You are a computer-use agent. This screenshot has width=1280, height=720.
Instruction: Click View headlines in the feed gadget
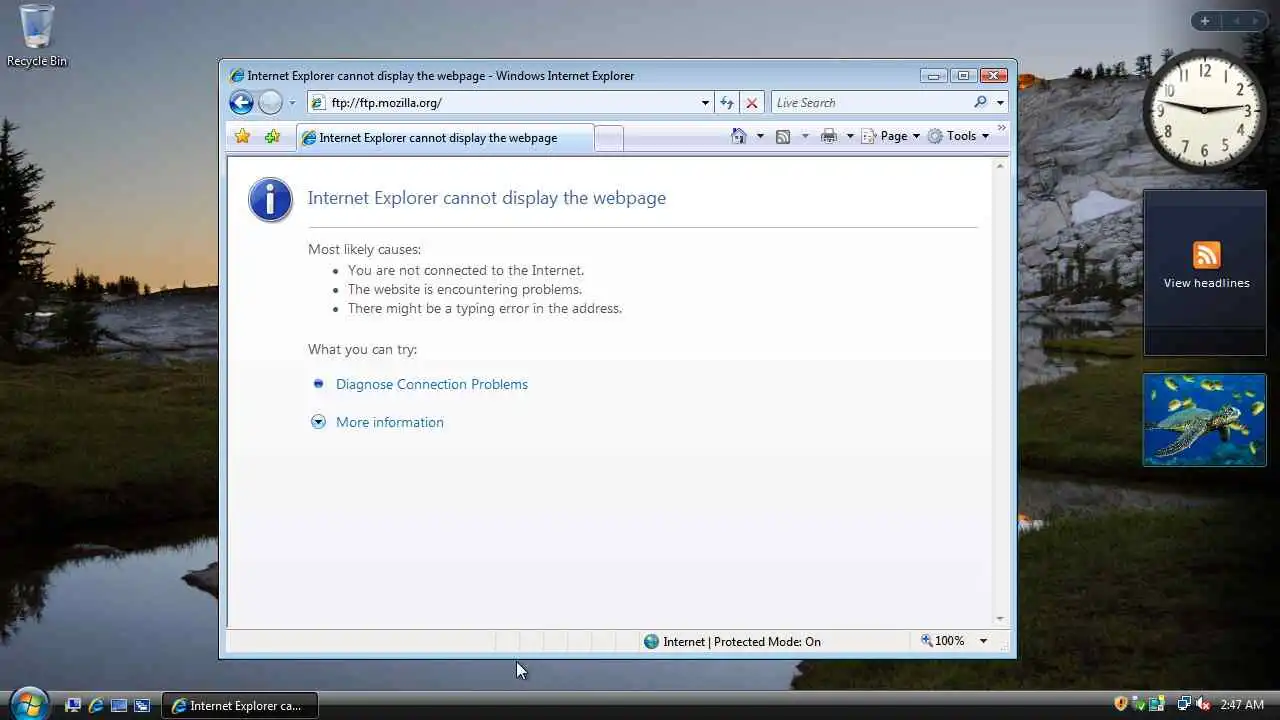pos(1206,283)
